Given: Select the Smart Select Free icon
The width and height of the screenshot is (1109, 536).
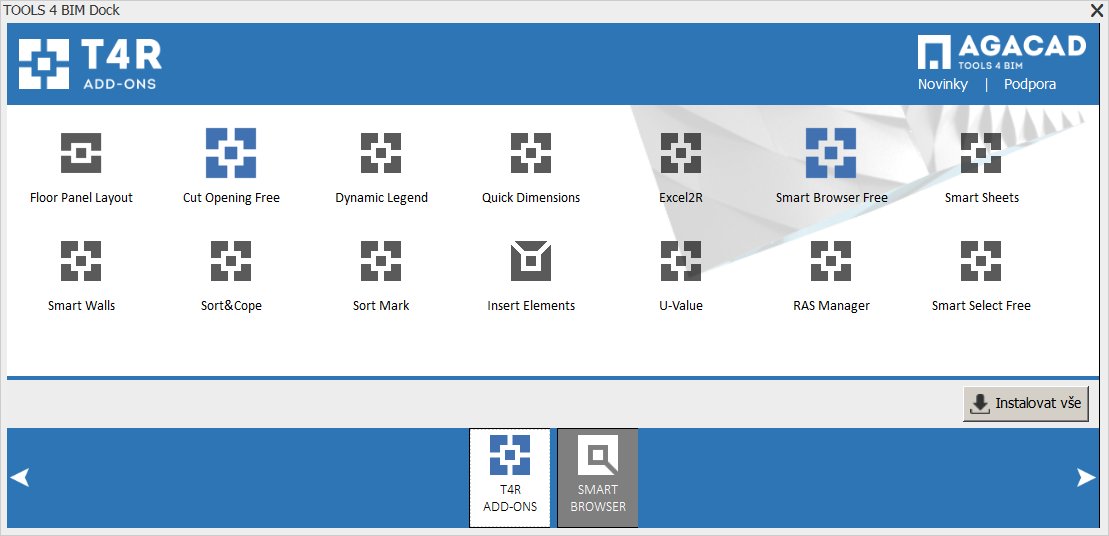Looking at the screenshot, I should (980, 261).
